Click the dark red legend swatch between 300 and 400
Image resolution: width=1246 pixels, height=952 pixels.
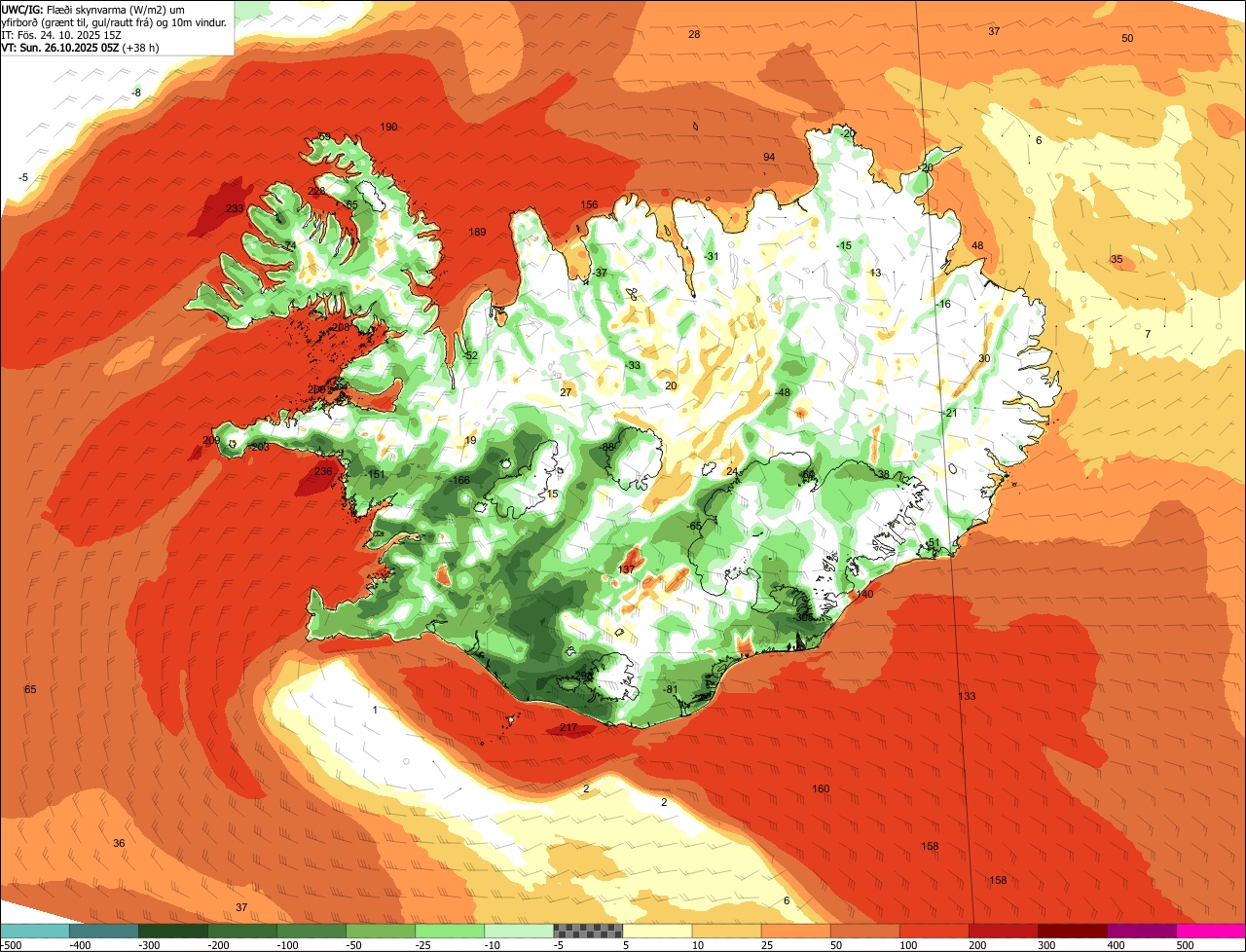point(1073,931)
